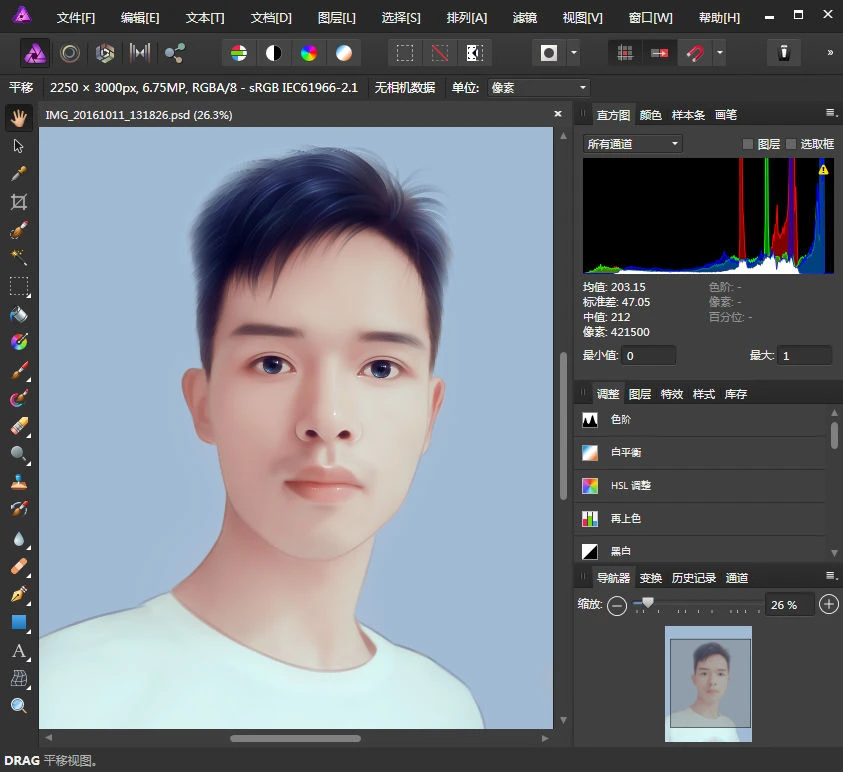Screen dimensions: 843x772
Task: Select the Move tool in the left toolbar
Action: click(x=17, y=146)
